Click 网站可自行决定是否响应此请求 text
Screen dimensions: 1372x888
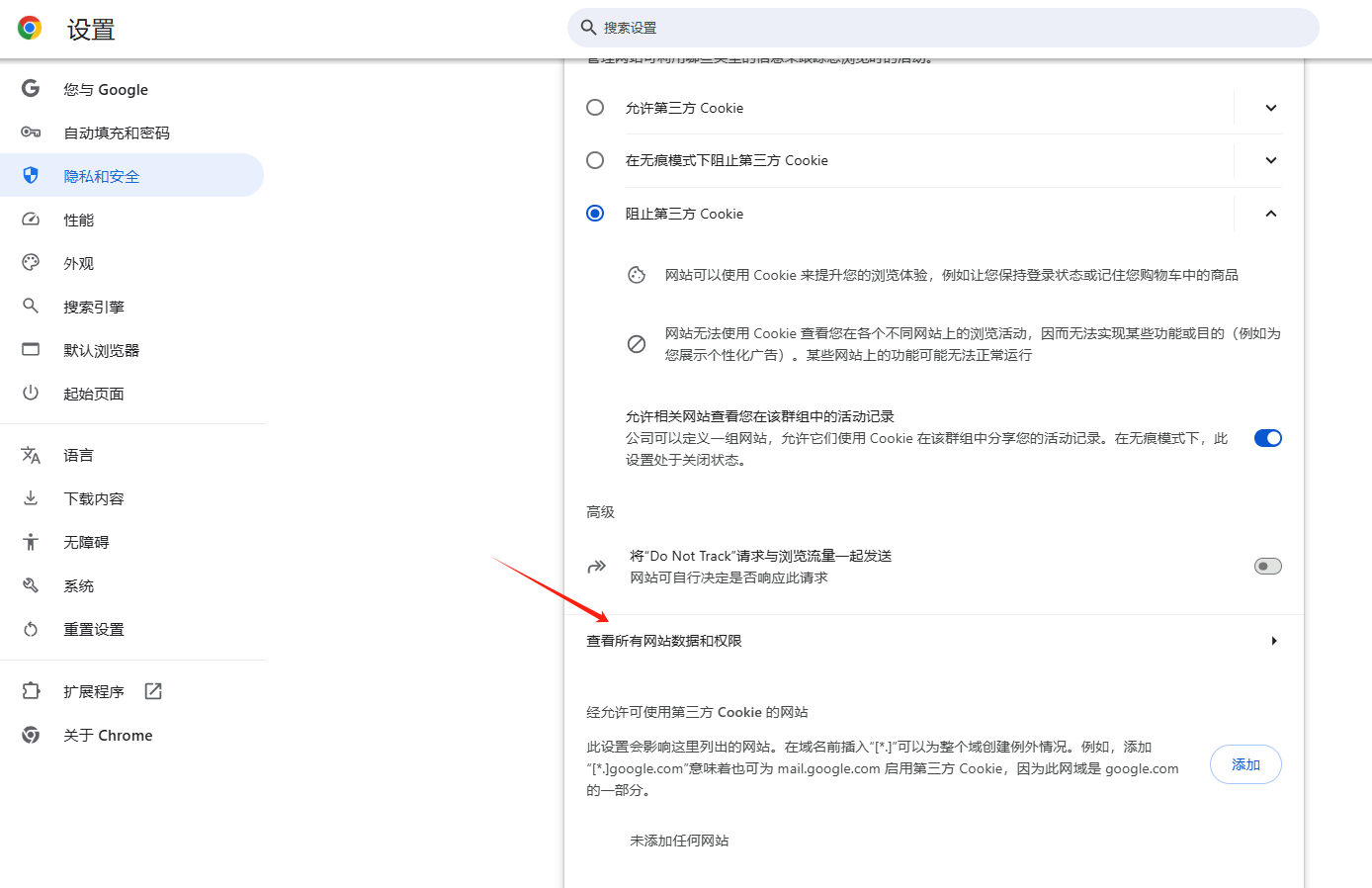729,577
